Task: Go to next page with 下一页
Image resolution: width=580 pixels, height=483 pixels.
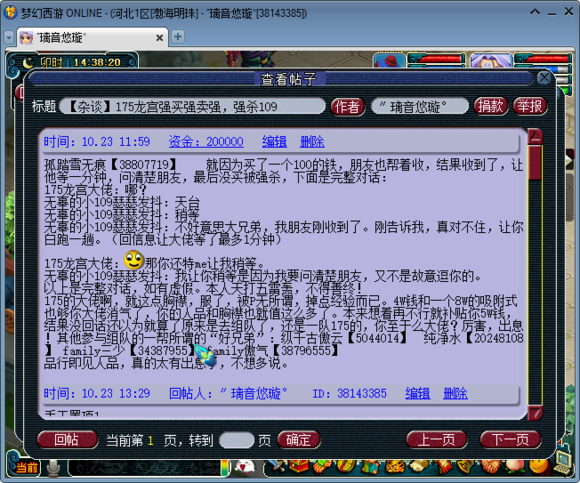Action: (x=510, y=440)
